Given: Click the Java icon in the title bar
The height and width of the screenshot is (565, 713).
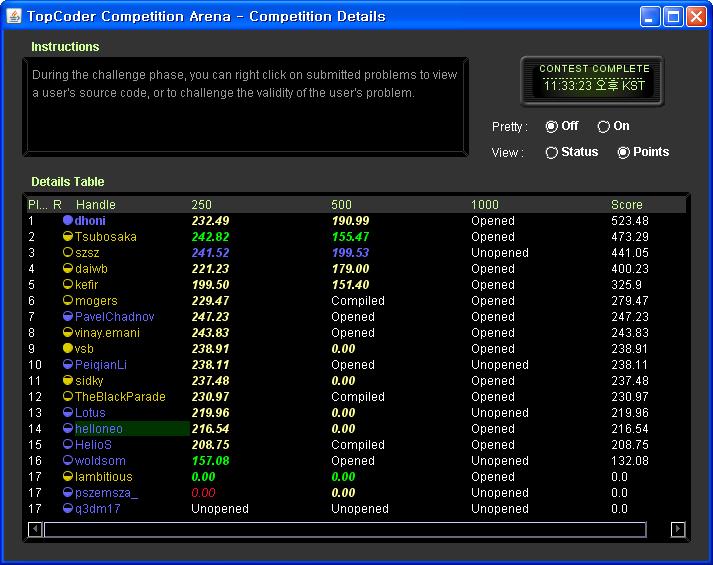Looking at the screenshot, I should coord(14,16).
